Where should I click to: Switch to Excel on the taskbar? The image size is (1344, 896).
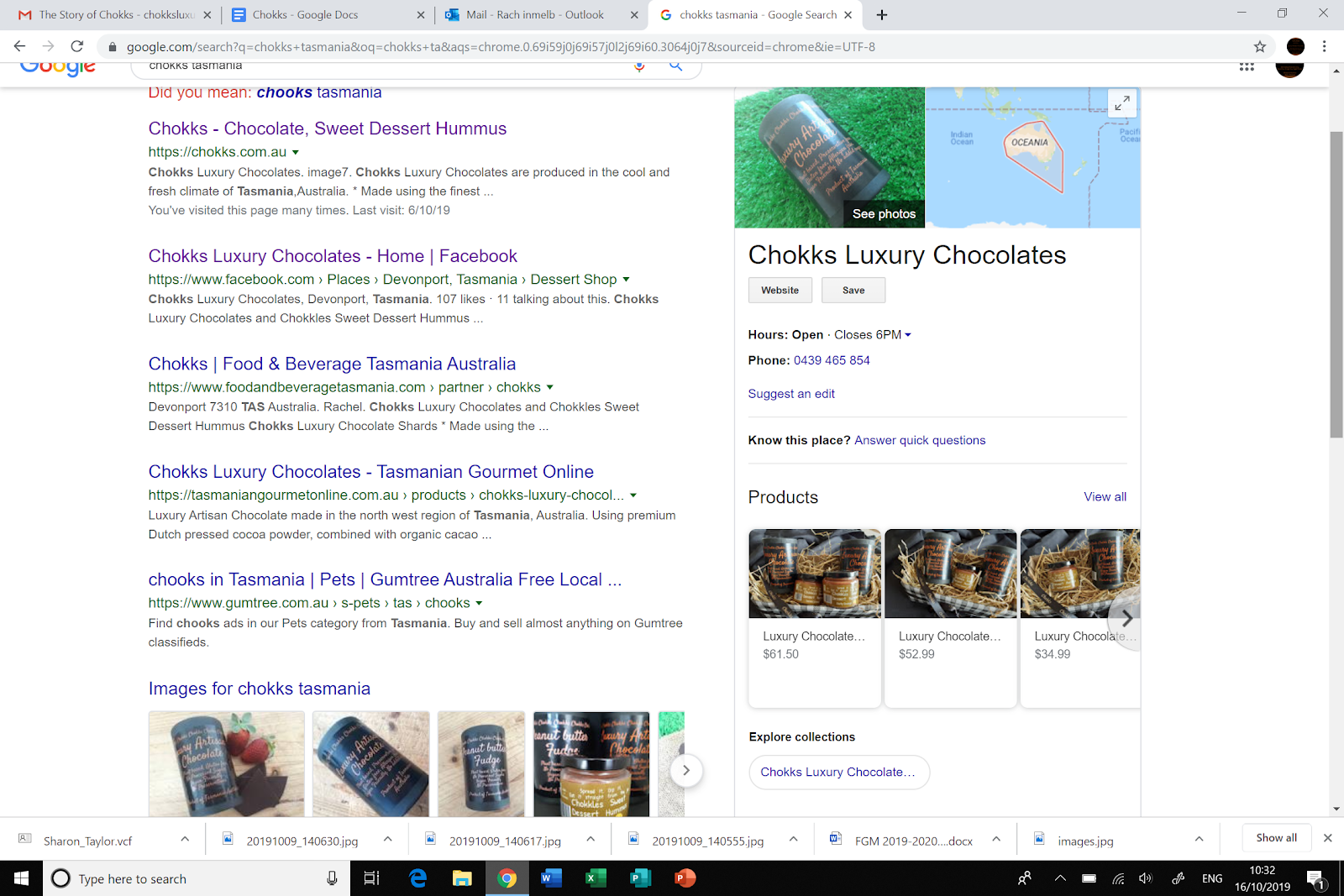pos(596,878)
